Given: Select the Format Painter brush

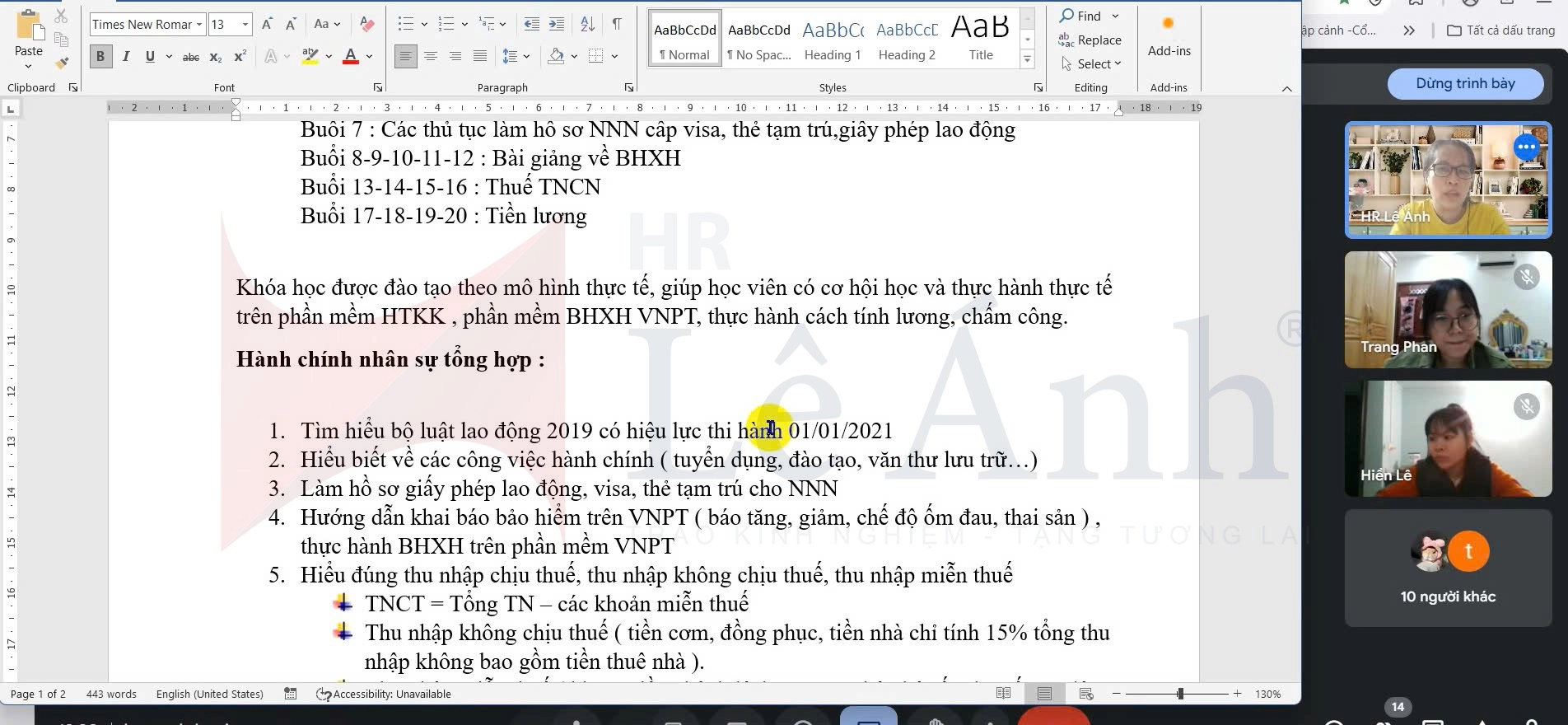Looking at the screenshot, I should coord(62,63).
